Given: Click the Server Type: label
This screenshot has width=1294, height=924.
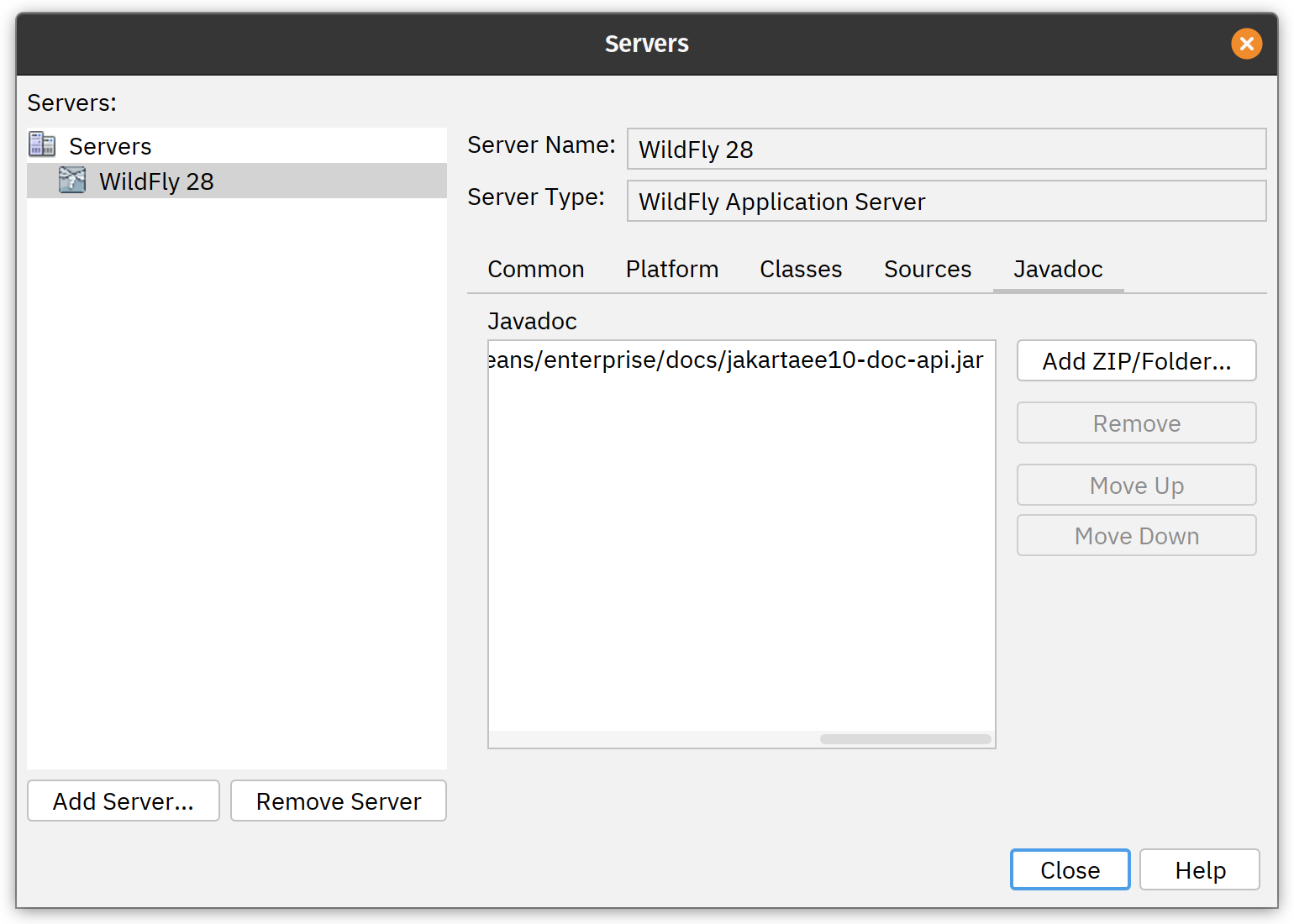Looking at the screenshot, I should (x=536, y=197).
